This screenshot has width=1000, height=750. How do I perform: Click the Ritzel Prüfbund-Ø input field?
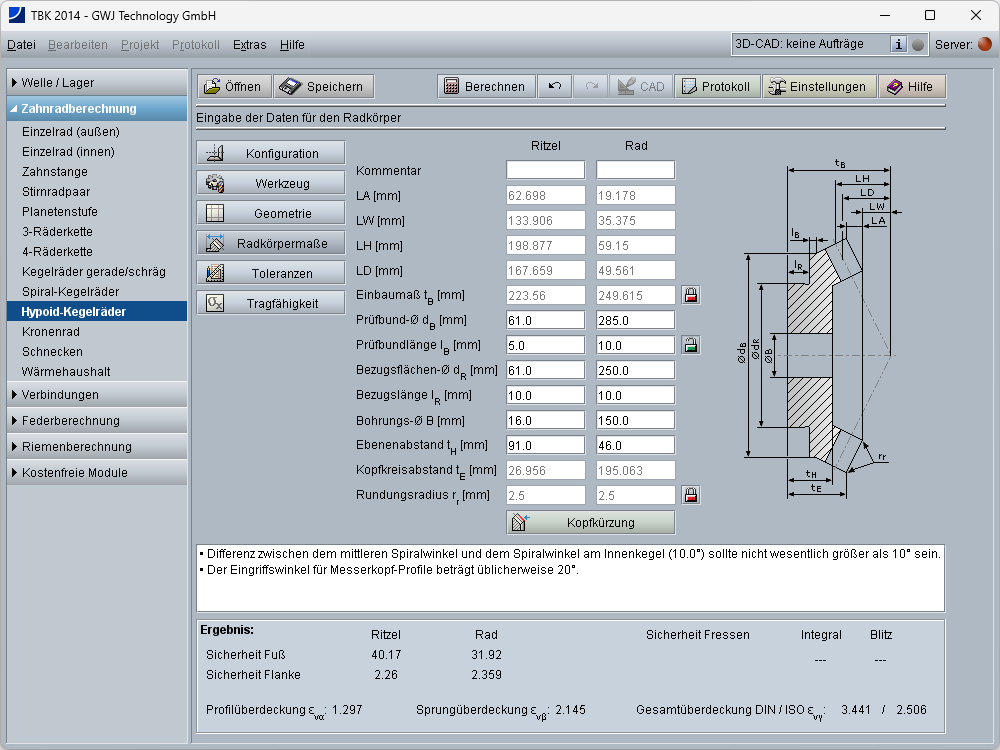pyautogui.click(x=545, y=320)
